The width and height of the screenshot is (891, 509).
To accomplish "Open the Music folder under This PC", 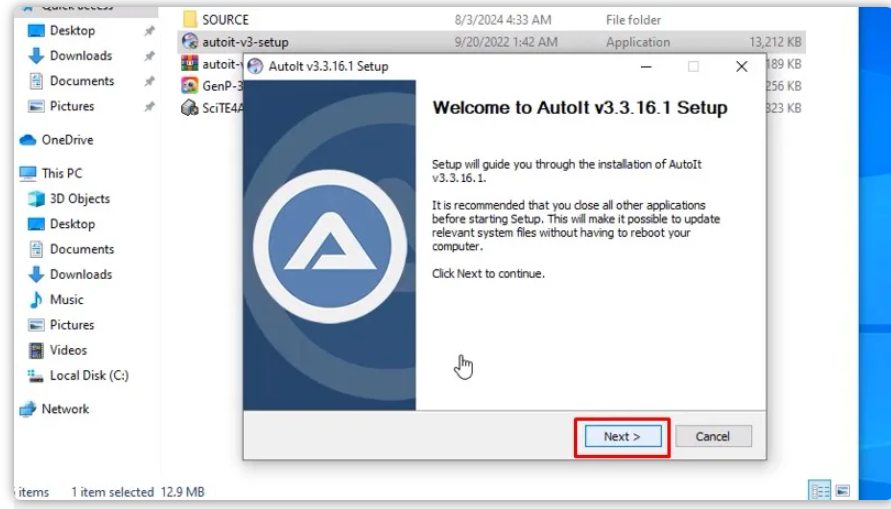I will 67,300.
